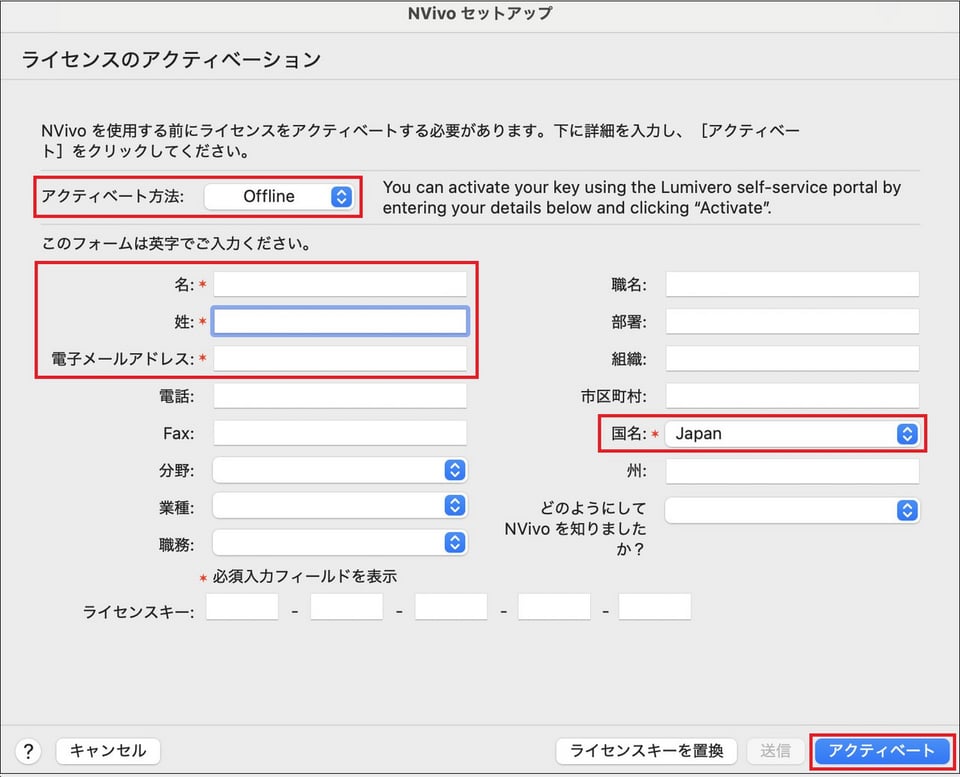Click into the 電話 field
Image resolution: width=960 pixels, height=777 pixels.
tap(340, 396)
